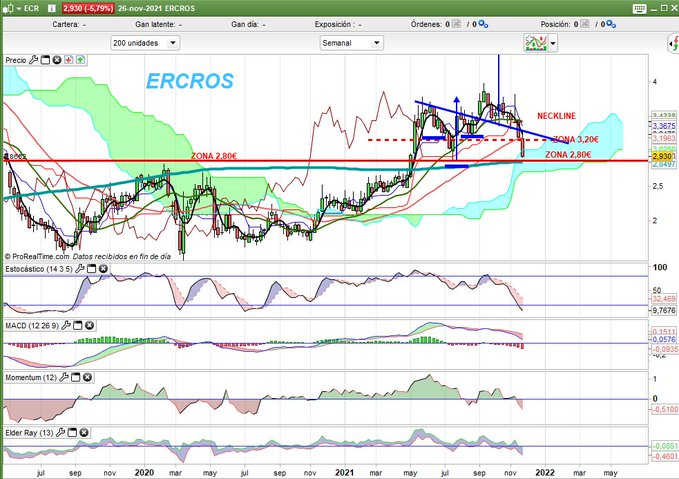The image size is (679, 479).
Task: Detach the Elder Ray panel window icon
Action: coord(72,432)
